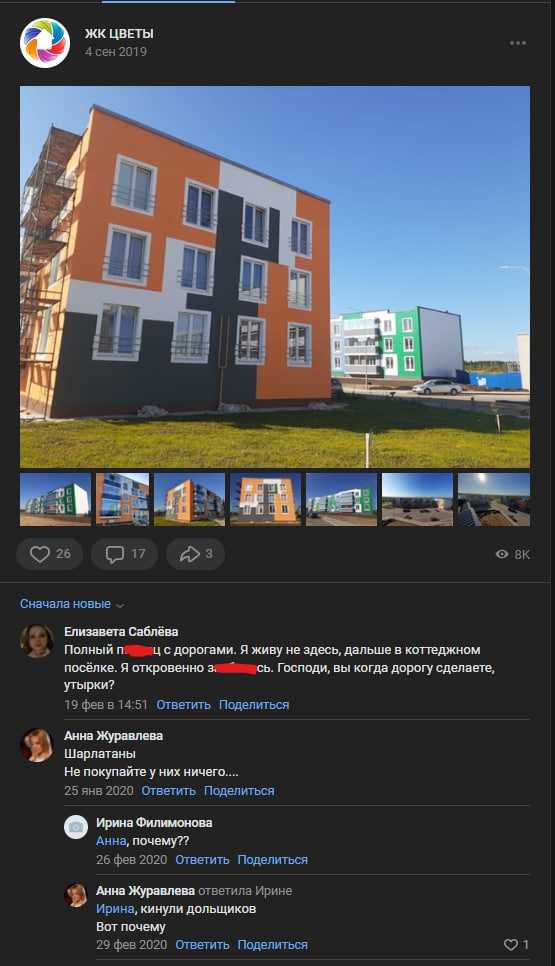555x966 pixels.
Task: Open the post's 17 comments
Action: point(124,554)
